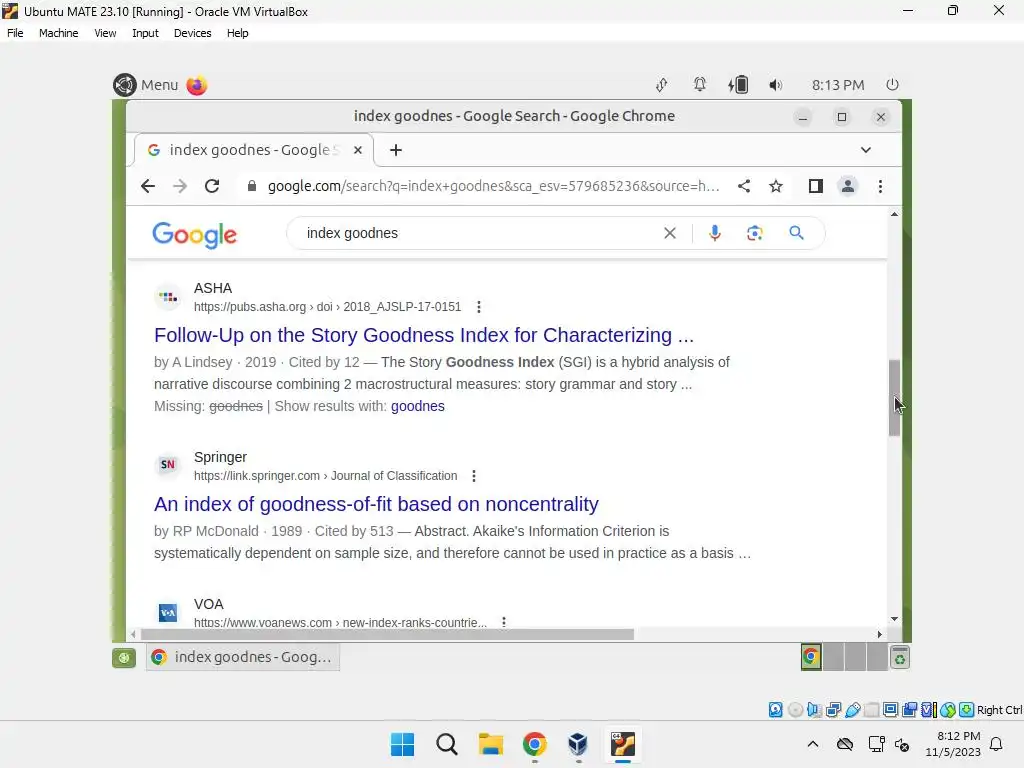Viewport: 1024px width, 768px height.
Task: Go back using Chrome's back arrow
Action: tap(148, 186)
